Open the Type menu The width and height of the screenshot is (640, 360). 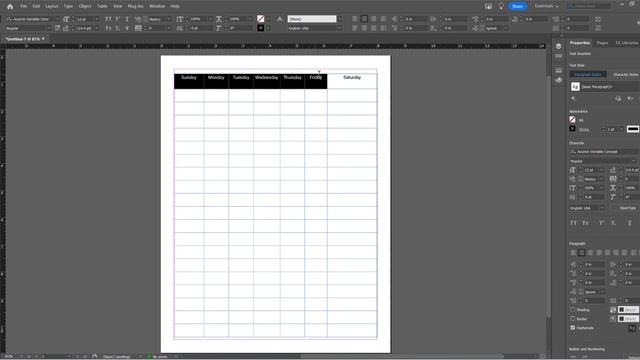click(x=68, y=7)
